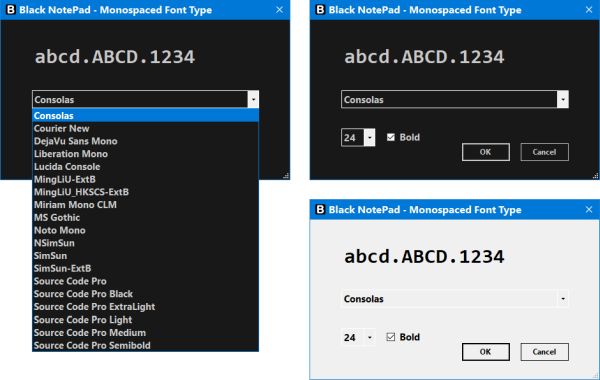Click OK in the top-right dark window

point(486,152)
